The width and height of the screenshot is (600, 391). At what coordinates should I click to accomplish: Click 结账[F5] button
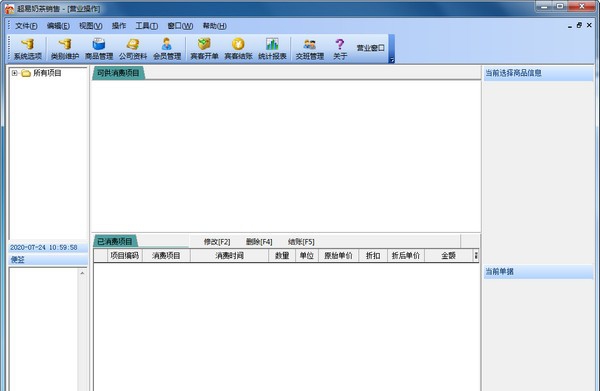tap(301, 242)
